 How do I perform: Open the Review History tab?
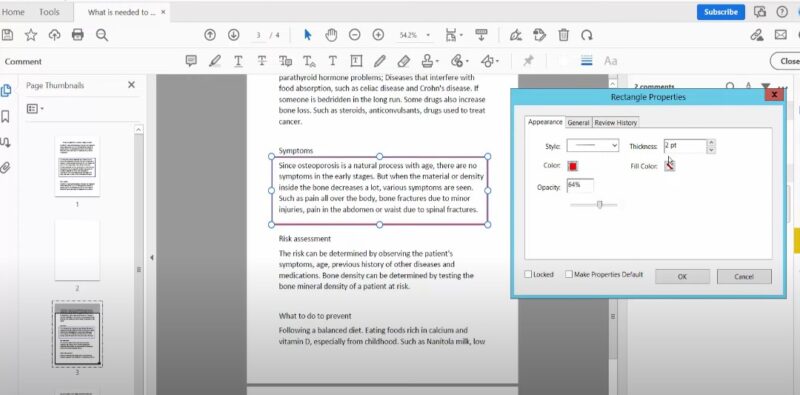(615, 123)
